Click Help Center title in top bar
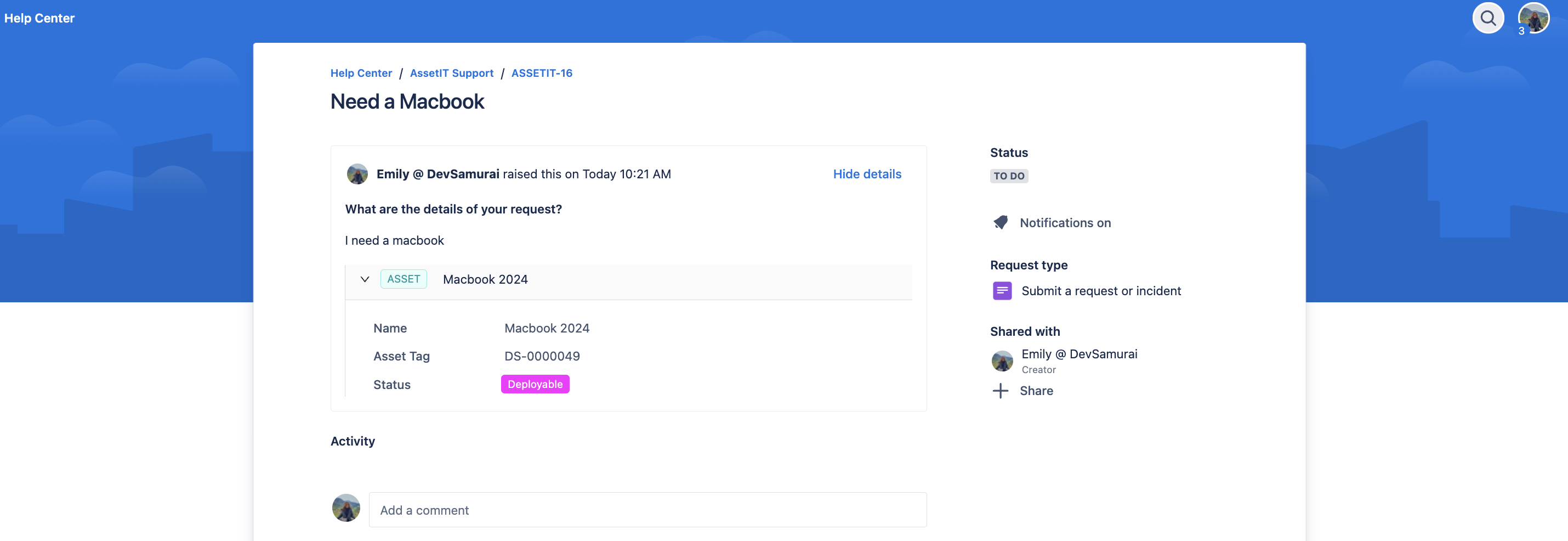The image size is (1568, 541). [x=39, y=18]
